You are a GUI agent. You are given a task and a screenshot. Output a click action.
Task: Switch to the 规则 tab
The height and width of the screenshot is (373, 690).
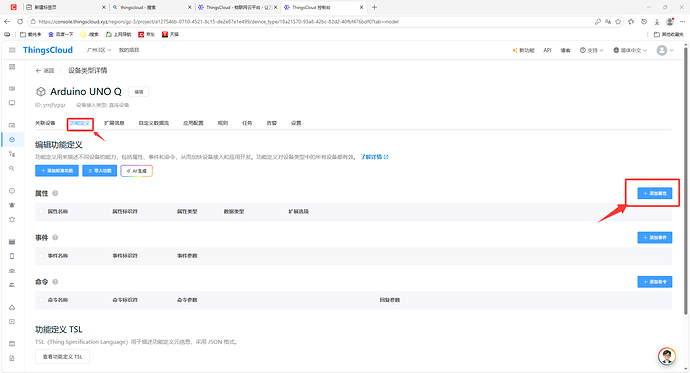click(223, 123)
